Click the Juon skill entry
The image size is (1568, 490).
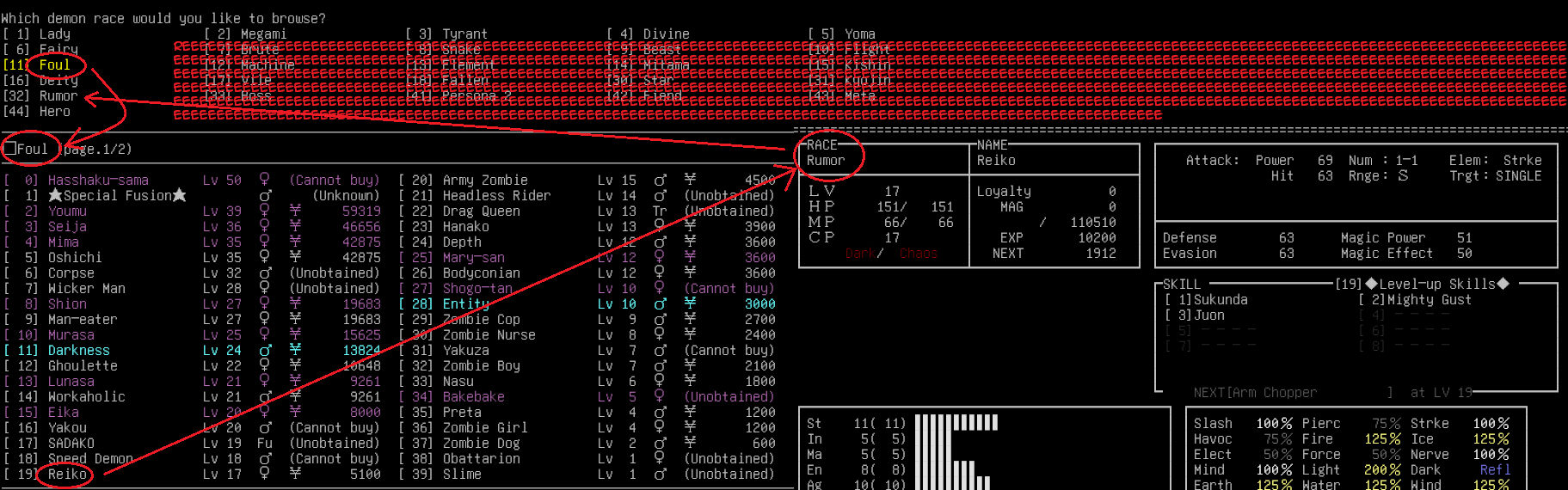pyautogui.click(x=1195, y=315)
